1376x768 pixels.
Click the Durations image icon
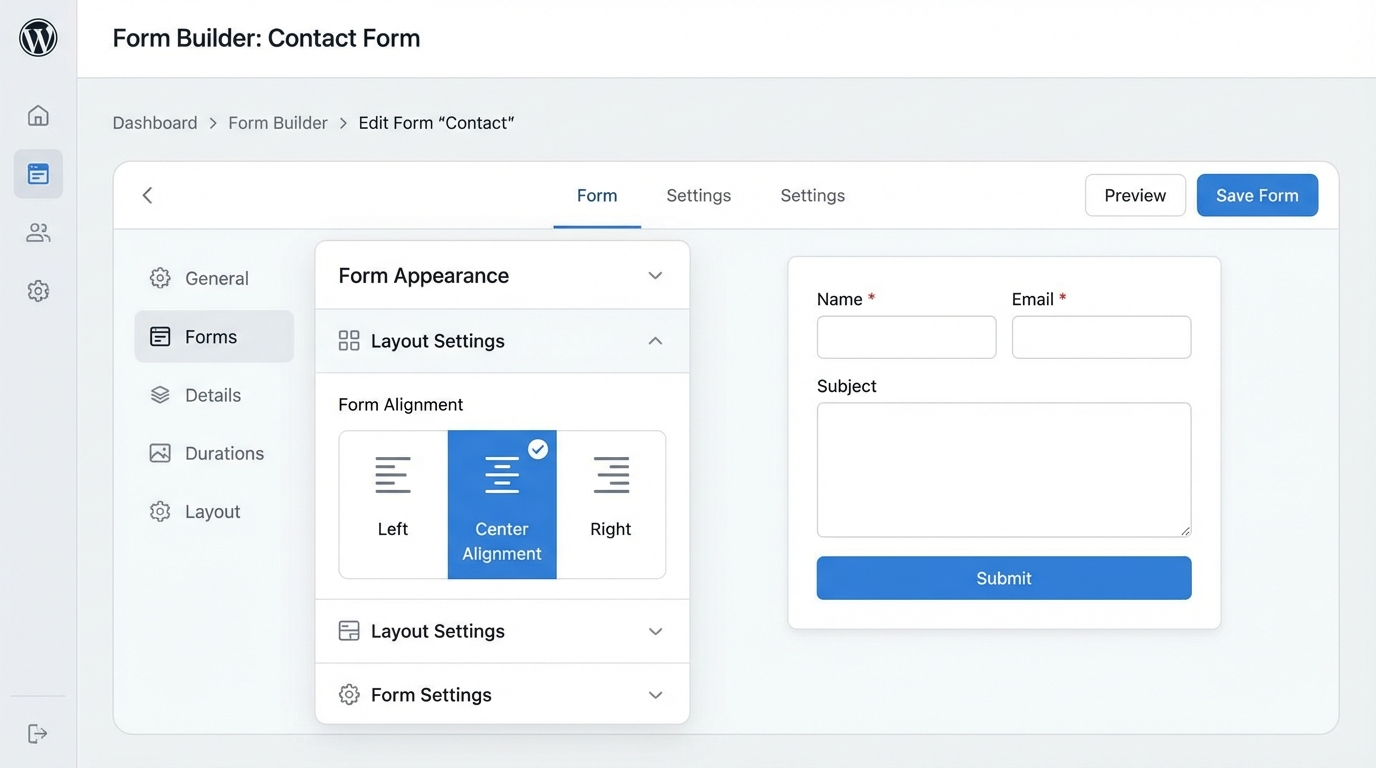pos(160,453)
